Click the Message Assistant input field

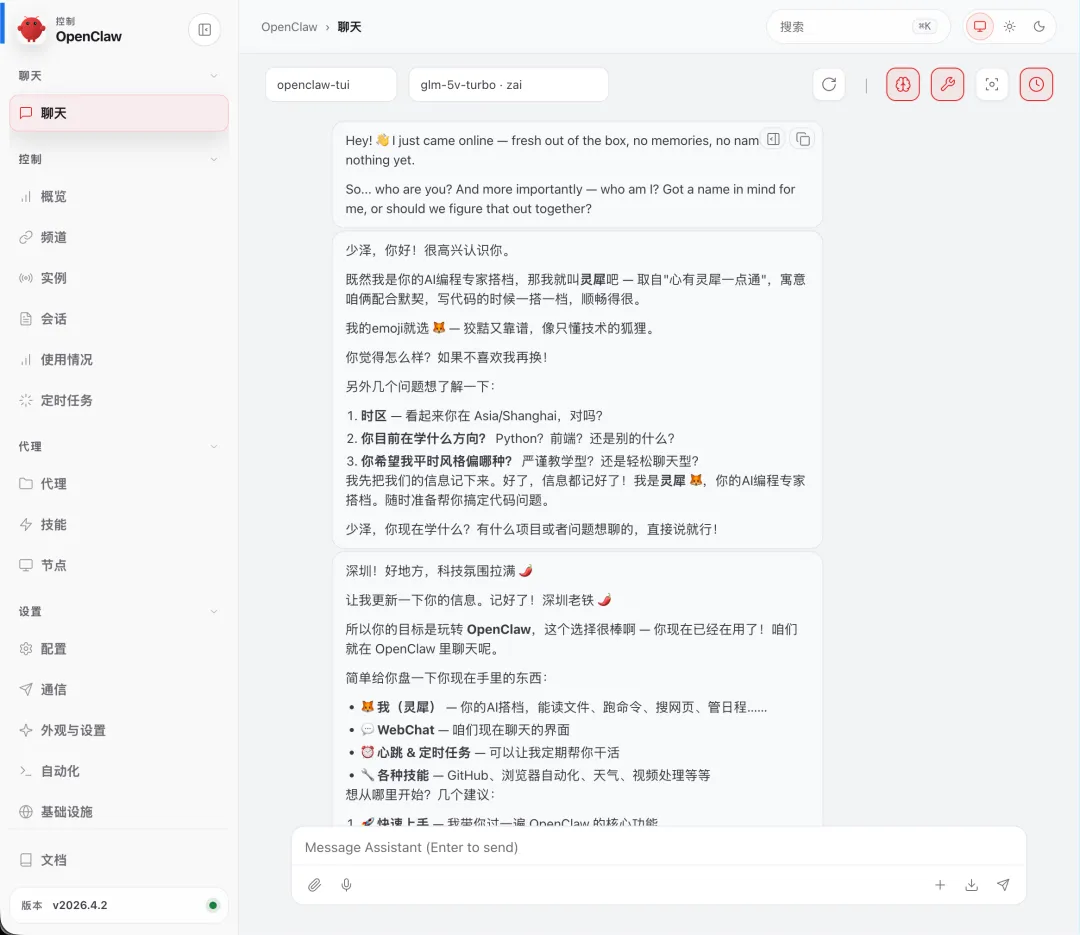click(x=658, y=847)
